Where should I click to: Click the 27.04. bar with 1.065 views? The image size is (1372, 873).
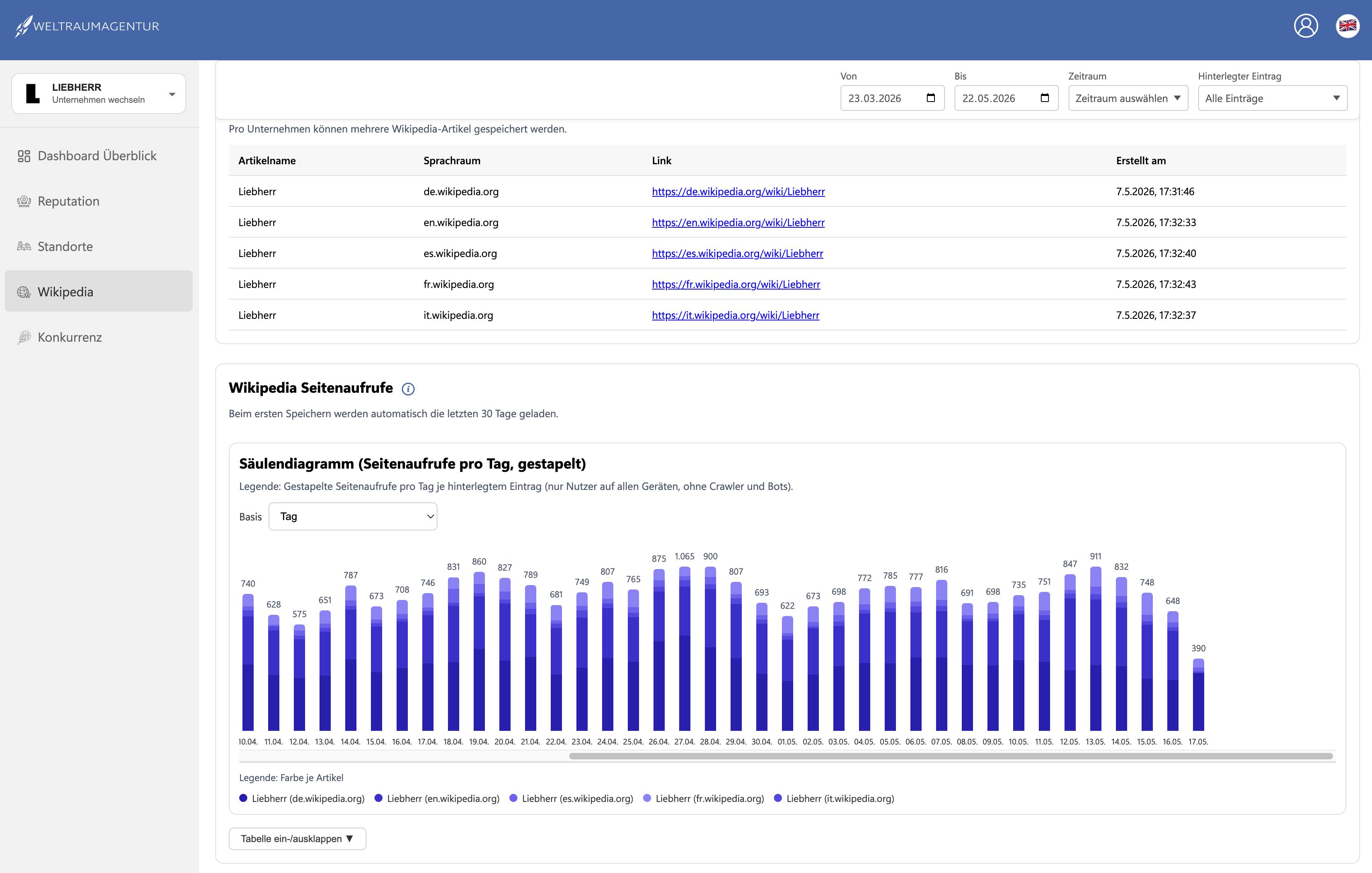pos(684,649)
